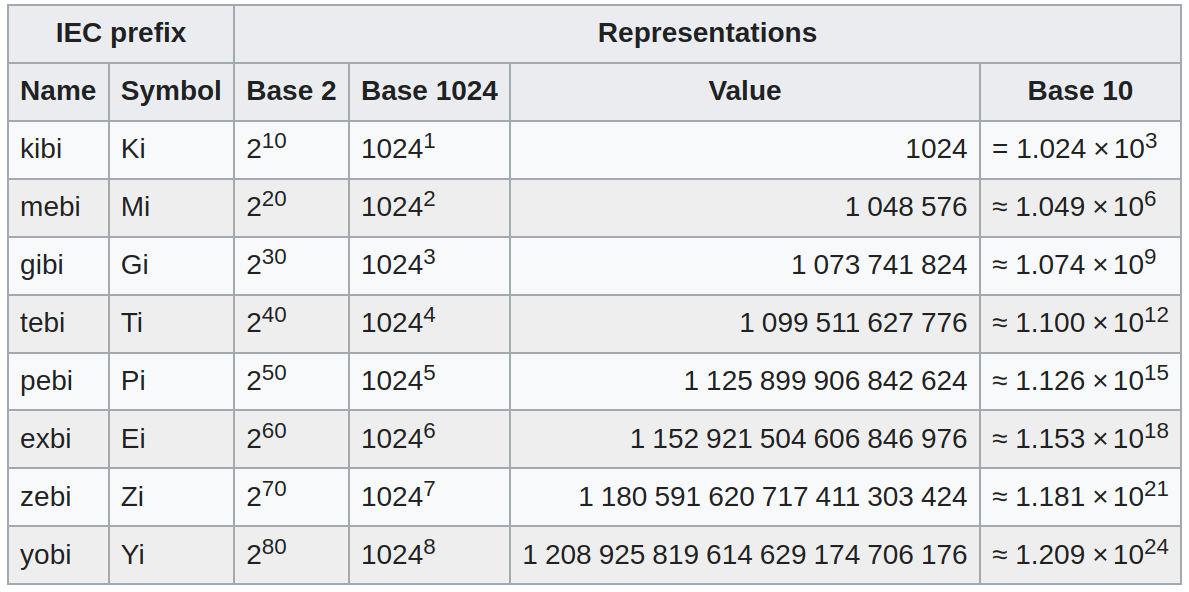Click the "Representations" header cell
1189x592 pixels.
click(x=707, y=33)
